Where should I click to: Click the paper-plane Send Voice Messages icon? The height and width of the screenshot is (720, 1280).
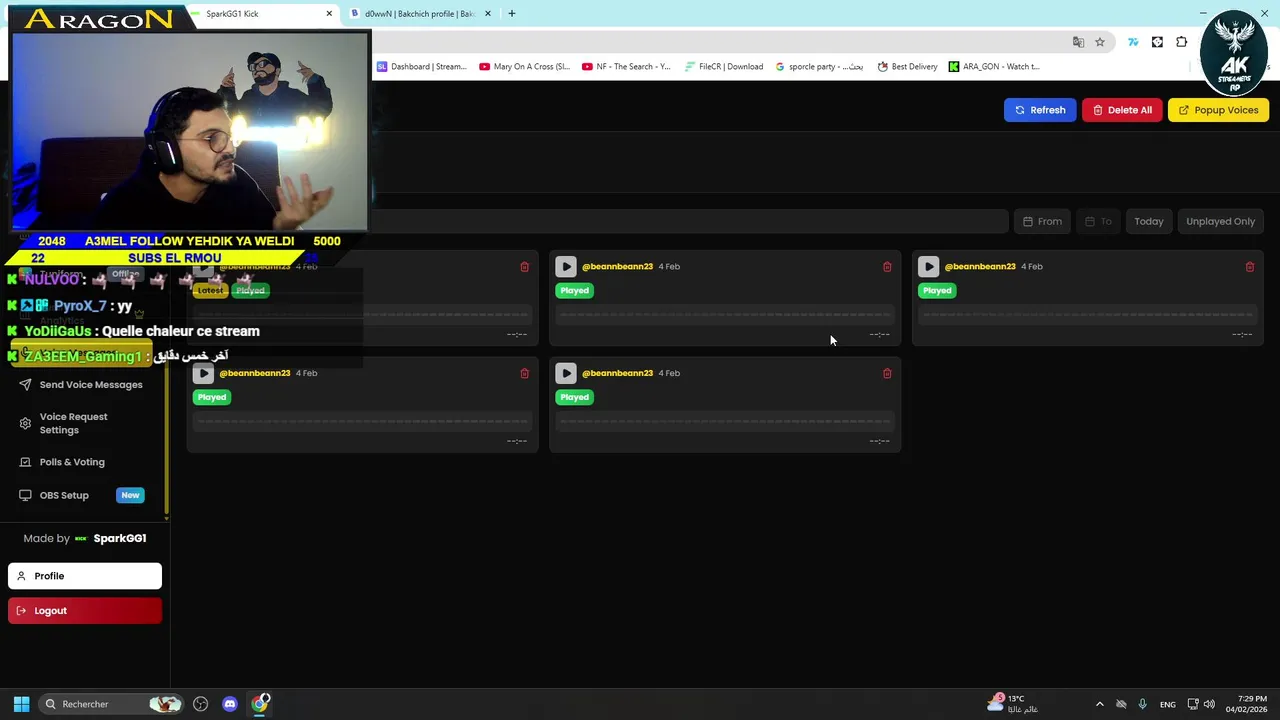click(x=25, y=385)
